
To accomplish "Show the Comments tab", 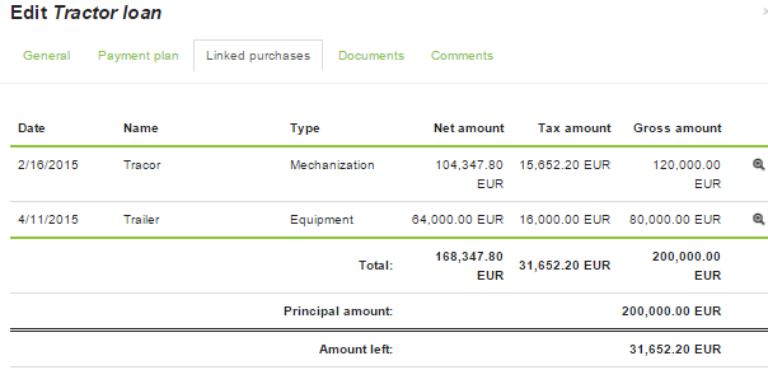I will tap(462, 55).
